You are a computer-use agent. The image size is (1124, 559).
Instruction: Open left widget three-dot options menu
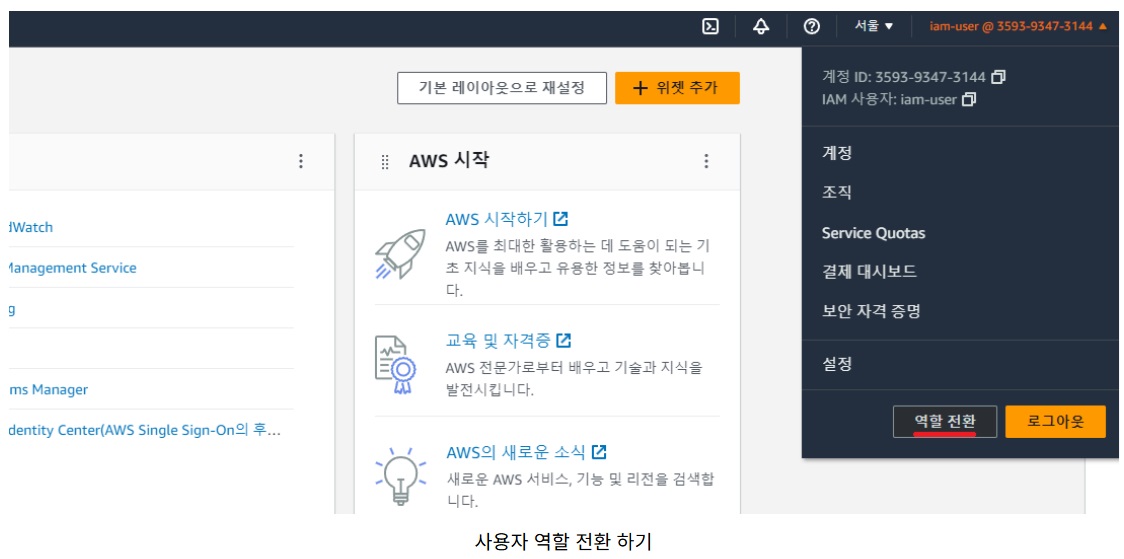pyautogui.click(x=301, y=161)
